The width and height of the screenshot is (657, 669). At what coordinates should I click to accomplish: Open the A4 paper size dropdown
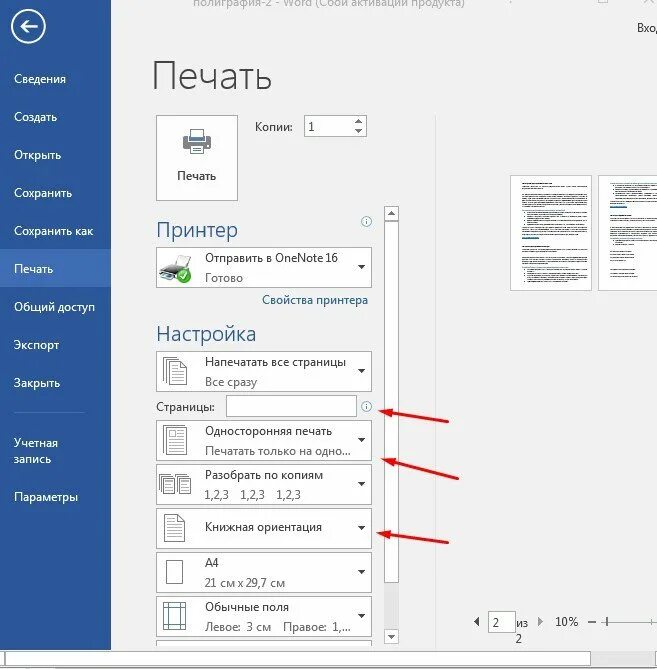point(264,573)
